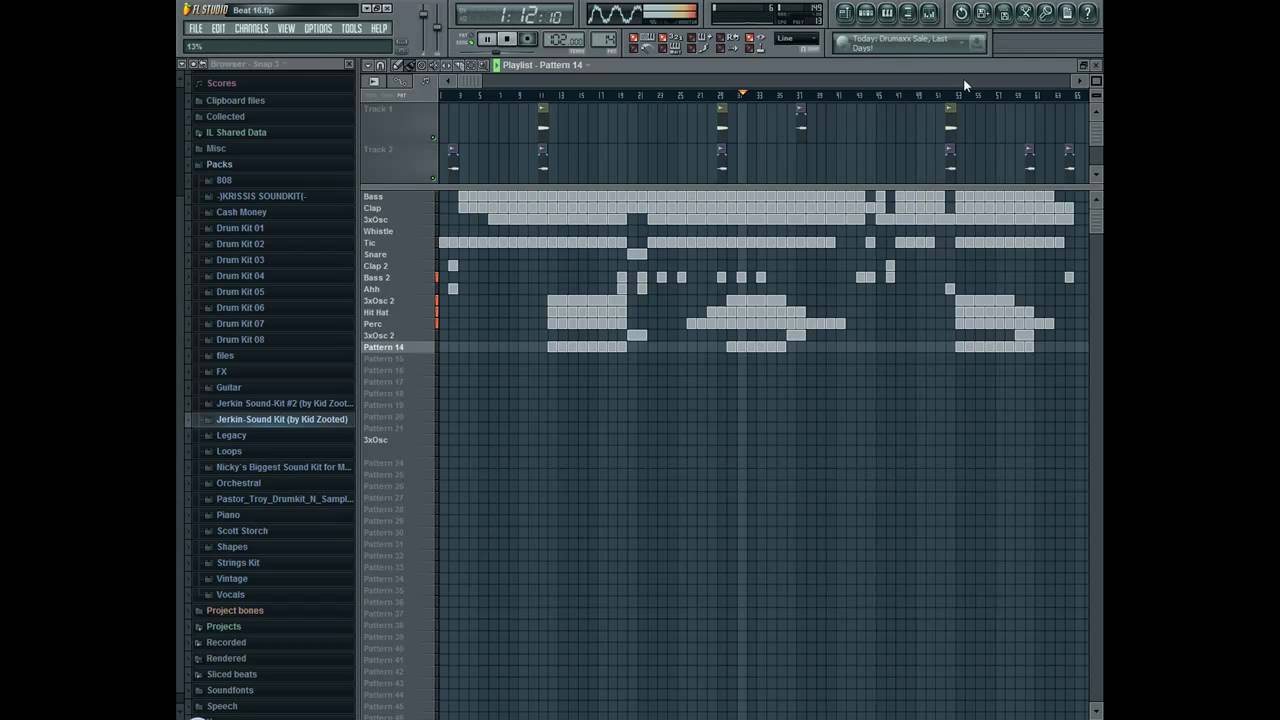Expand the Misc folder in browser
Screen dimensions: 1280x720
tap(216, 148)
